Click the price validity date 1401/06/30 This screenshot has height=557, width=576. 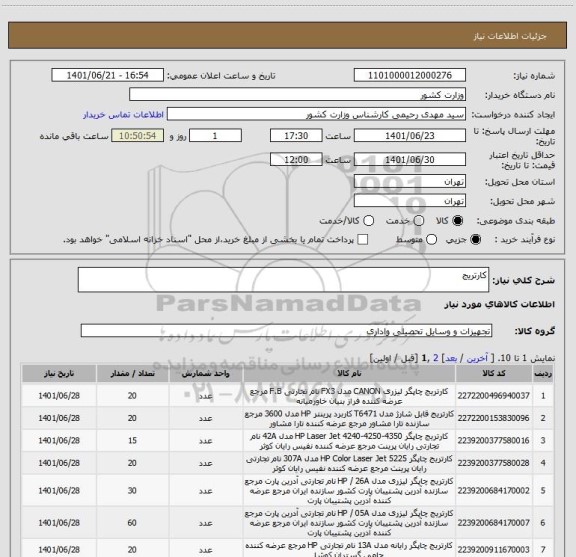coord(410,159)
